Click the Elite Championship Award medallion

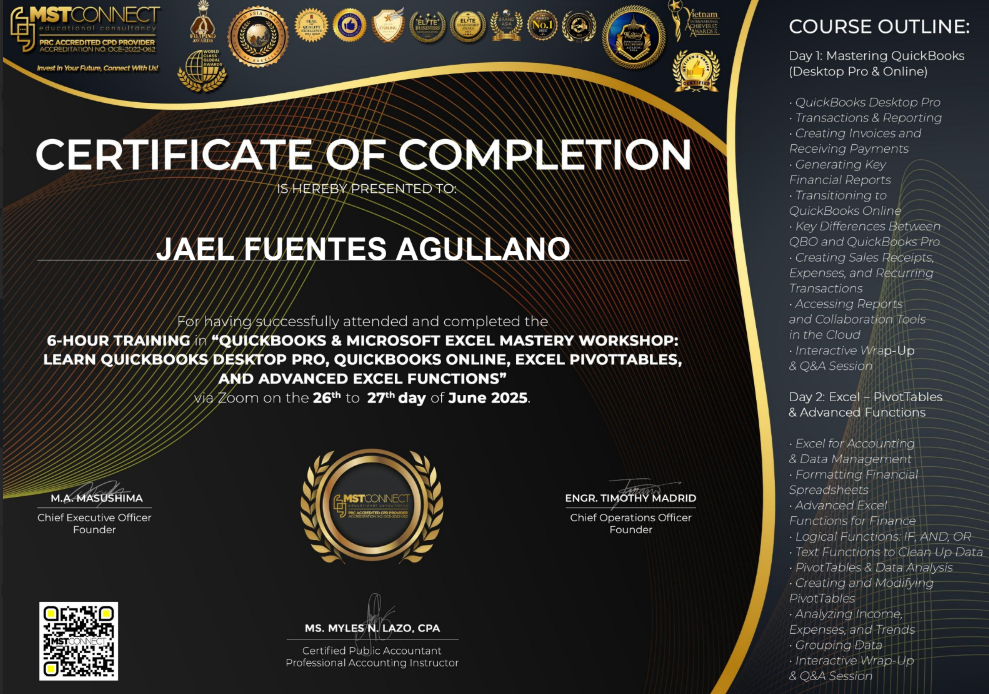tap(466, 25)
